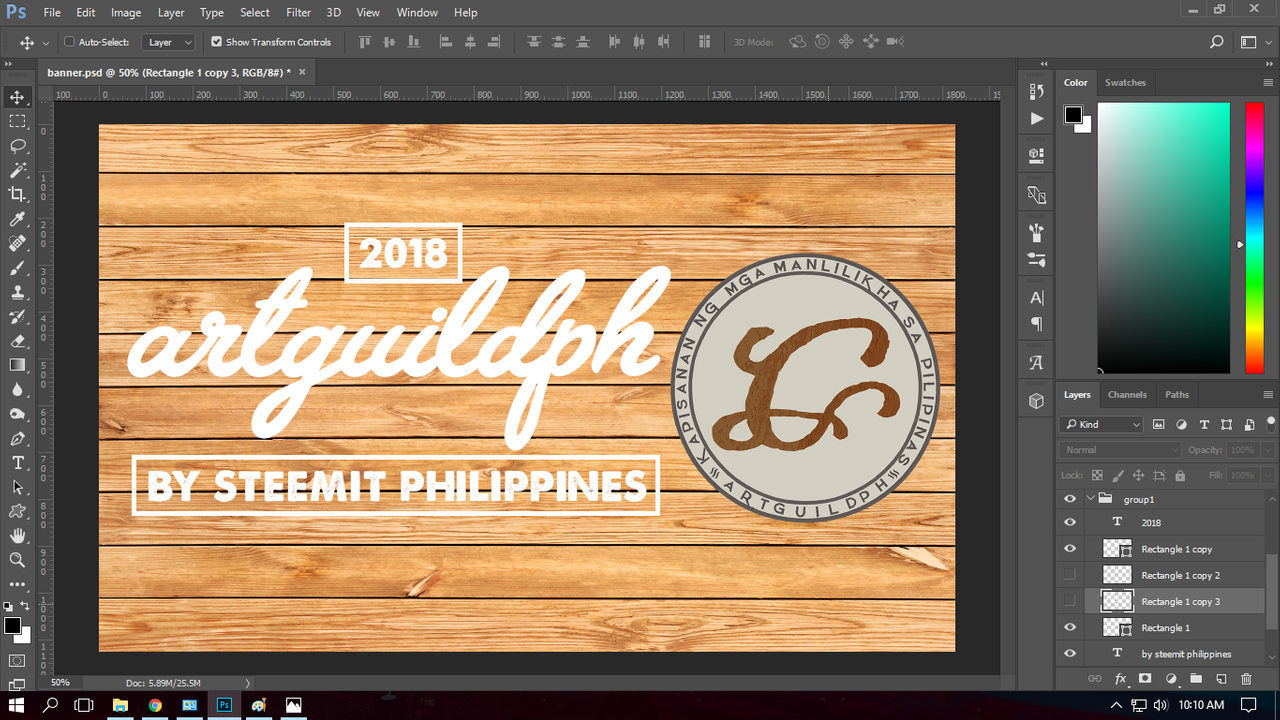Filter layers by type layers
The width and height of the screenshot is (1280, 720).
coord(1204,425)
